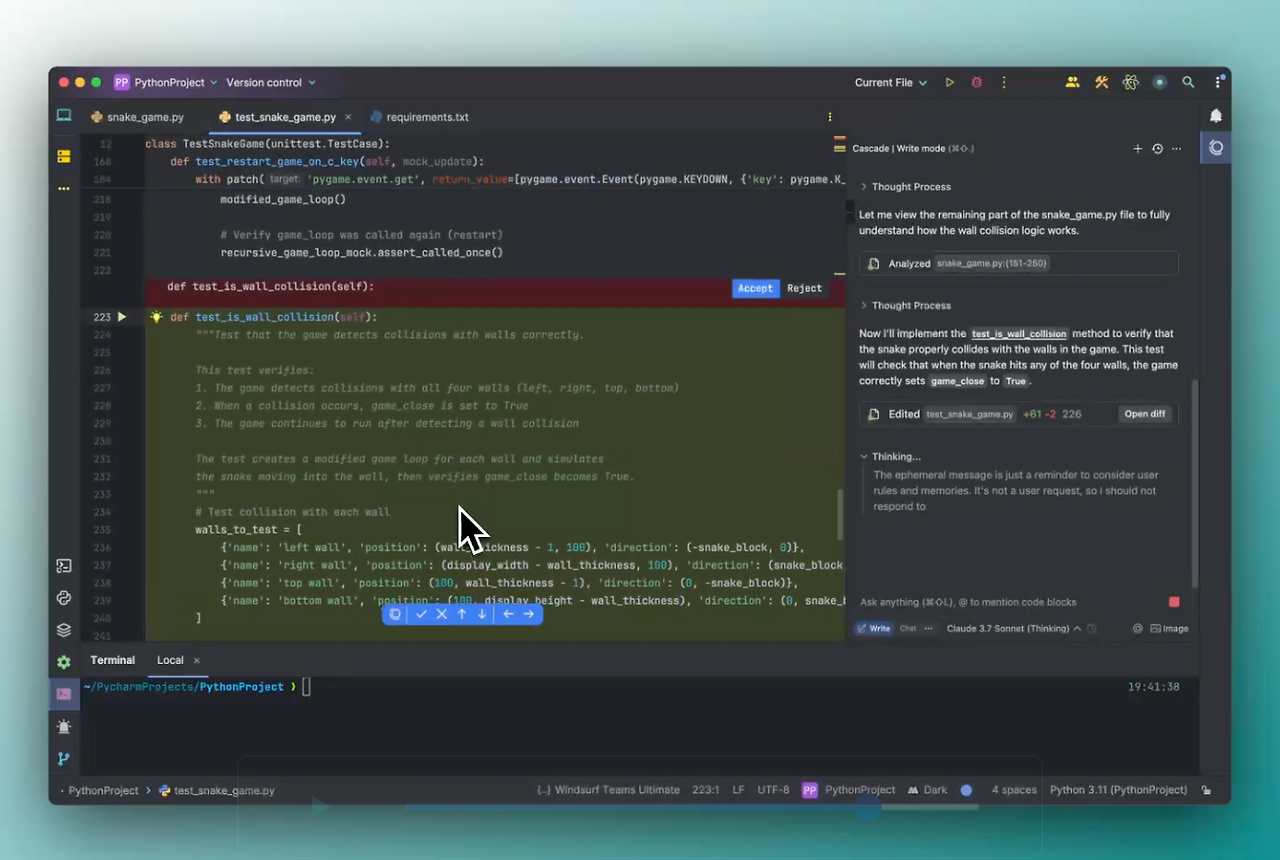Run test at line 223 gutter arrow

point(122,317)
